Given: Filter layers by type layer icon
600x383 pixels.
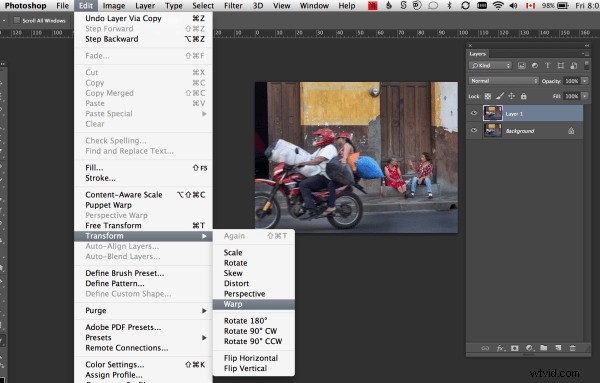Looking at the screenshot, I should tap(548, 66).
